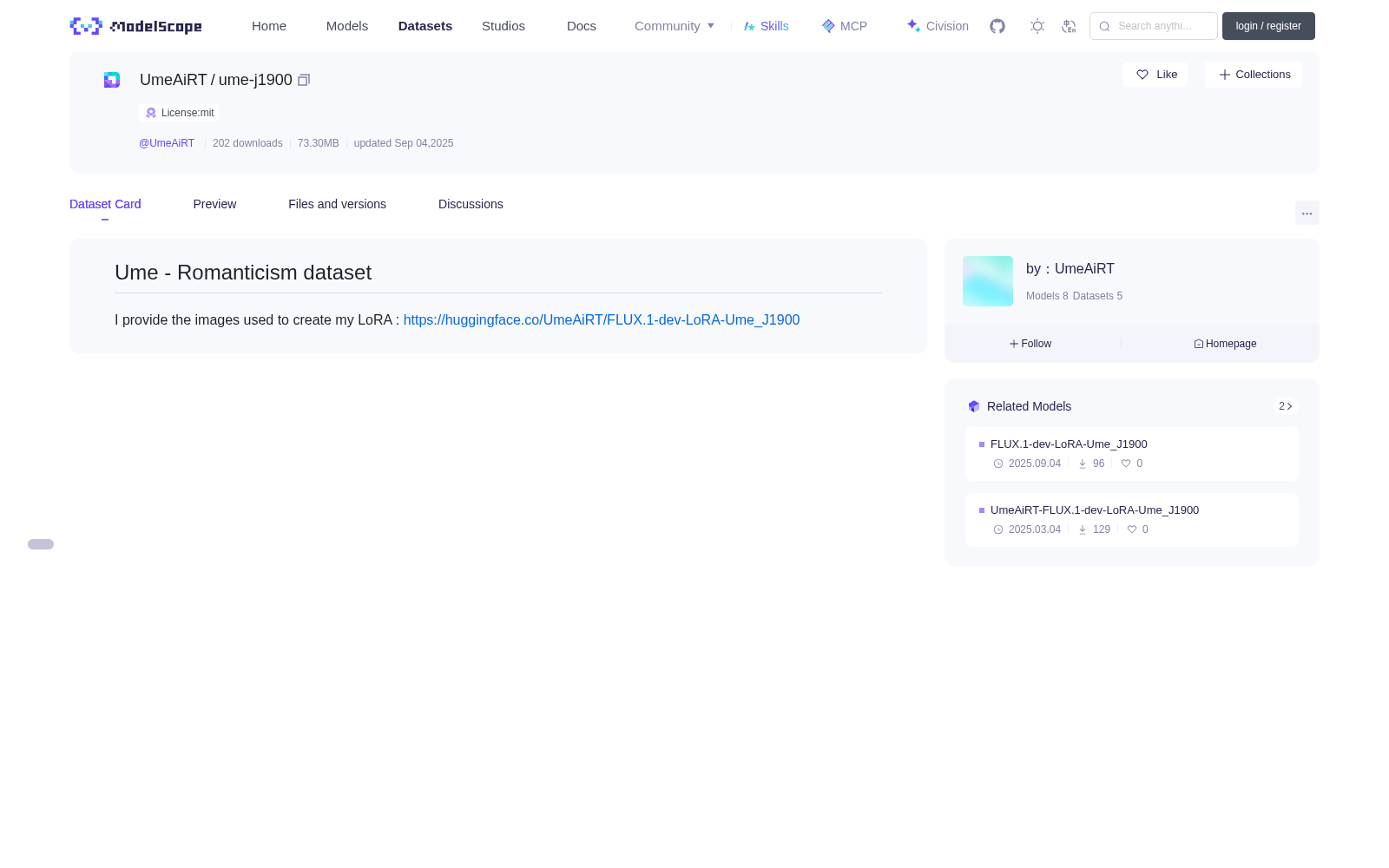Open the FLUX.1-dev-LoRA-Ume_J1900 related model
Screen dimensions: 1389x868
tap(1132, 454)
